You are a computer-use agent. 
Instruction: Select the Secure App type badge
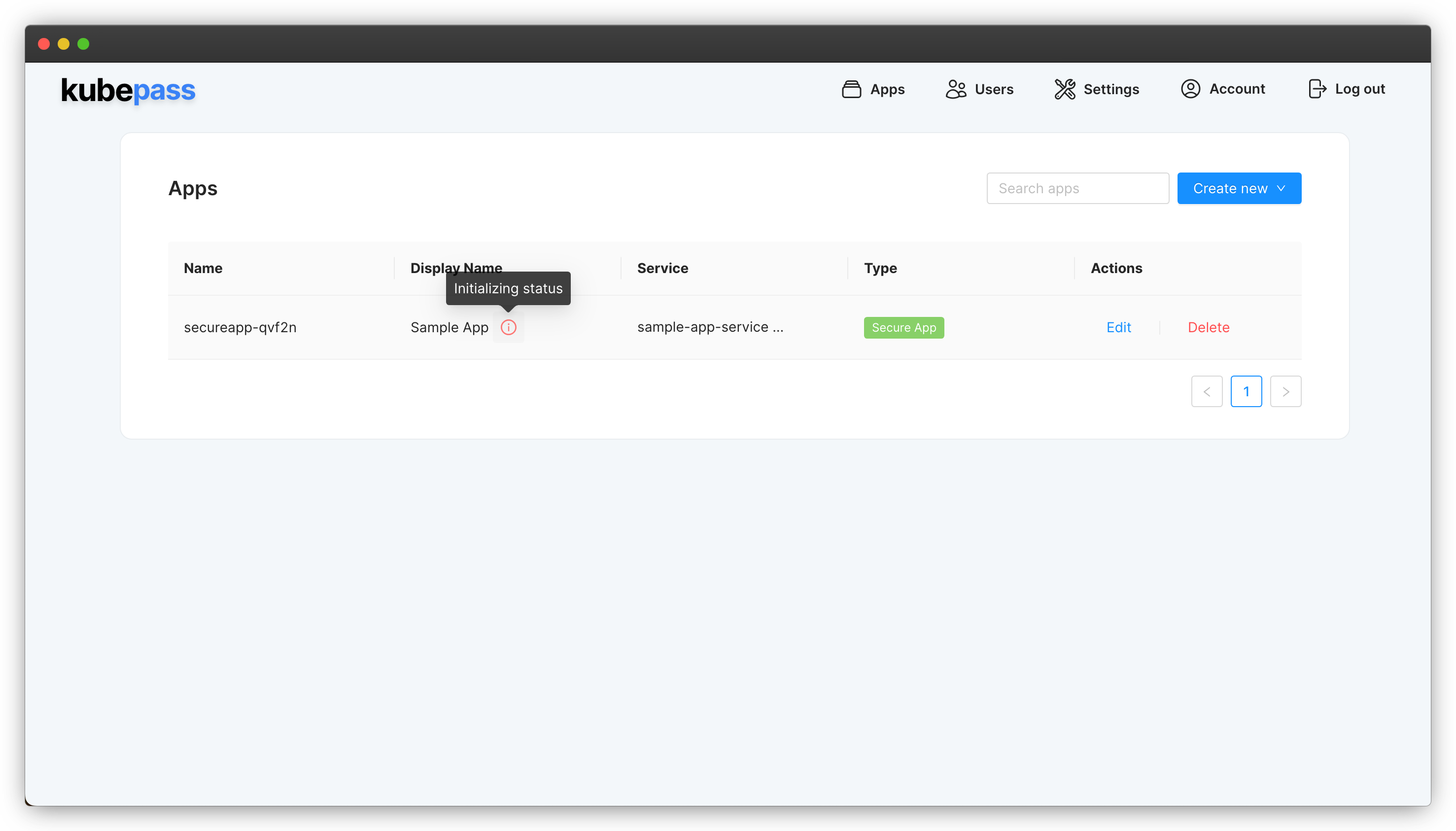pos(903,327)
